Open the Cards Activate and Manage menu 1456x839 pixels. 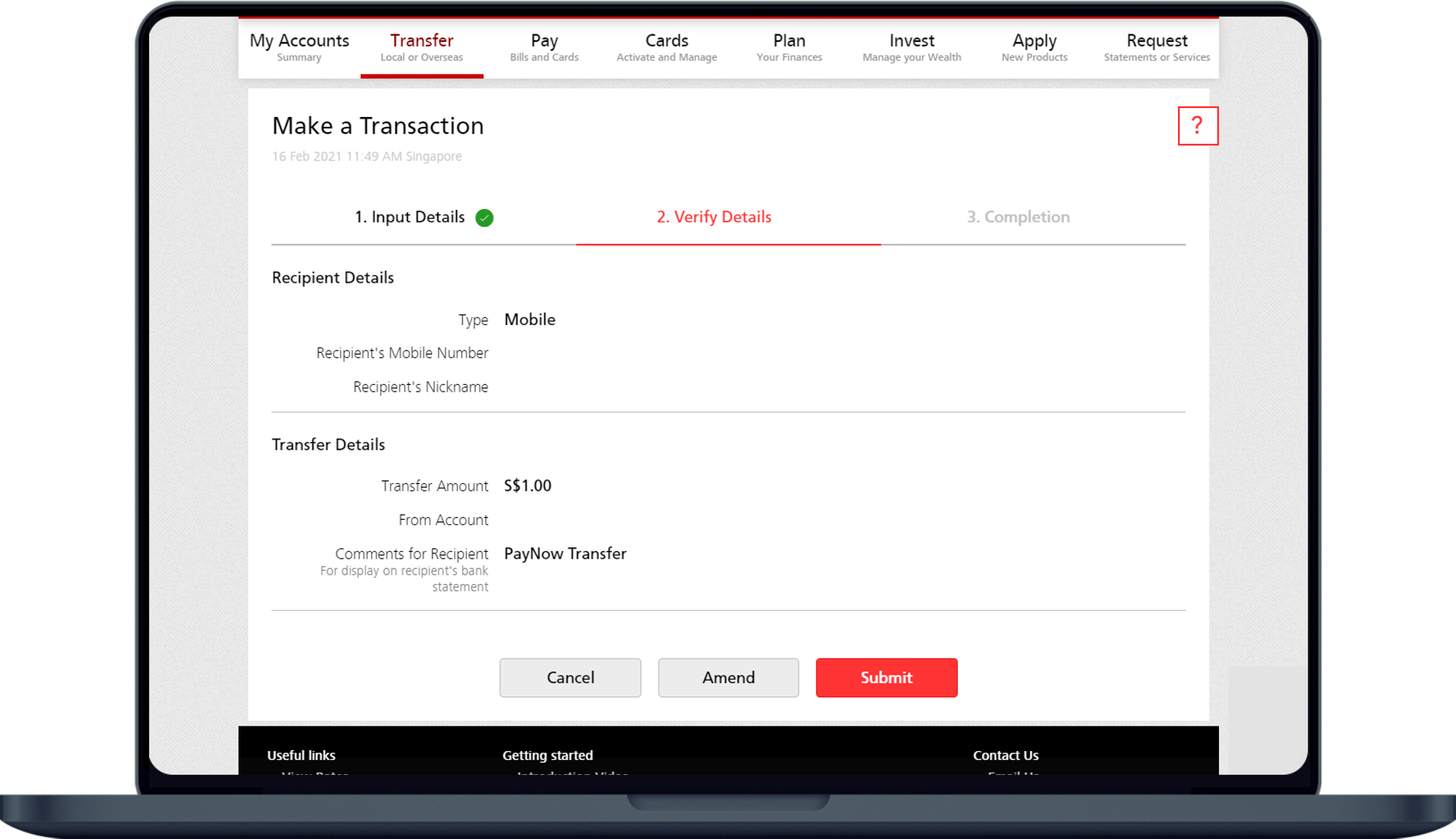[x=666, y=47]
